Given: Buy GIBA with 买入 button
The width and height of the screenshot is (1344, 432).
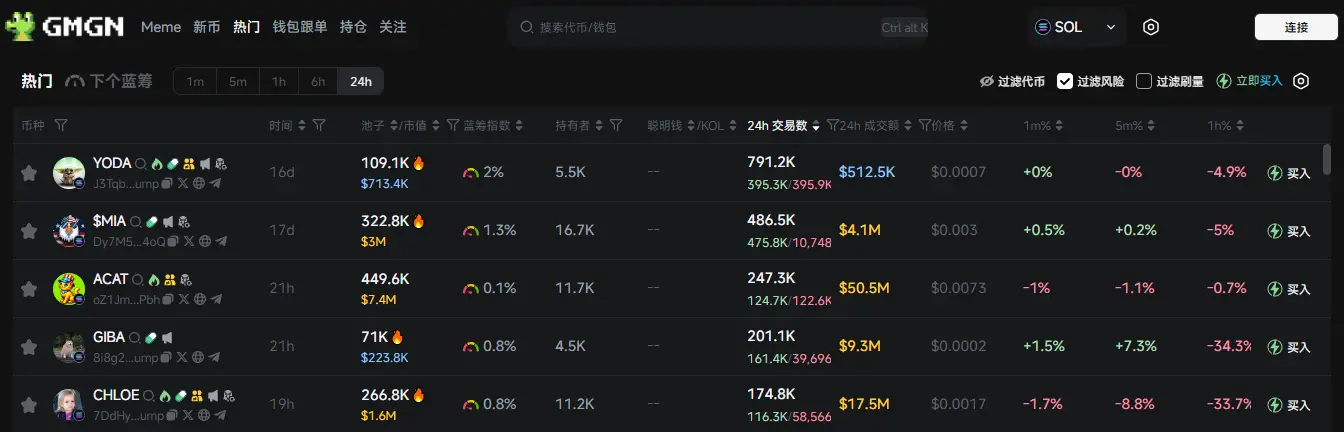Looking at the screenshot, I should [x=1289, y=347].
